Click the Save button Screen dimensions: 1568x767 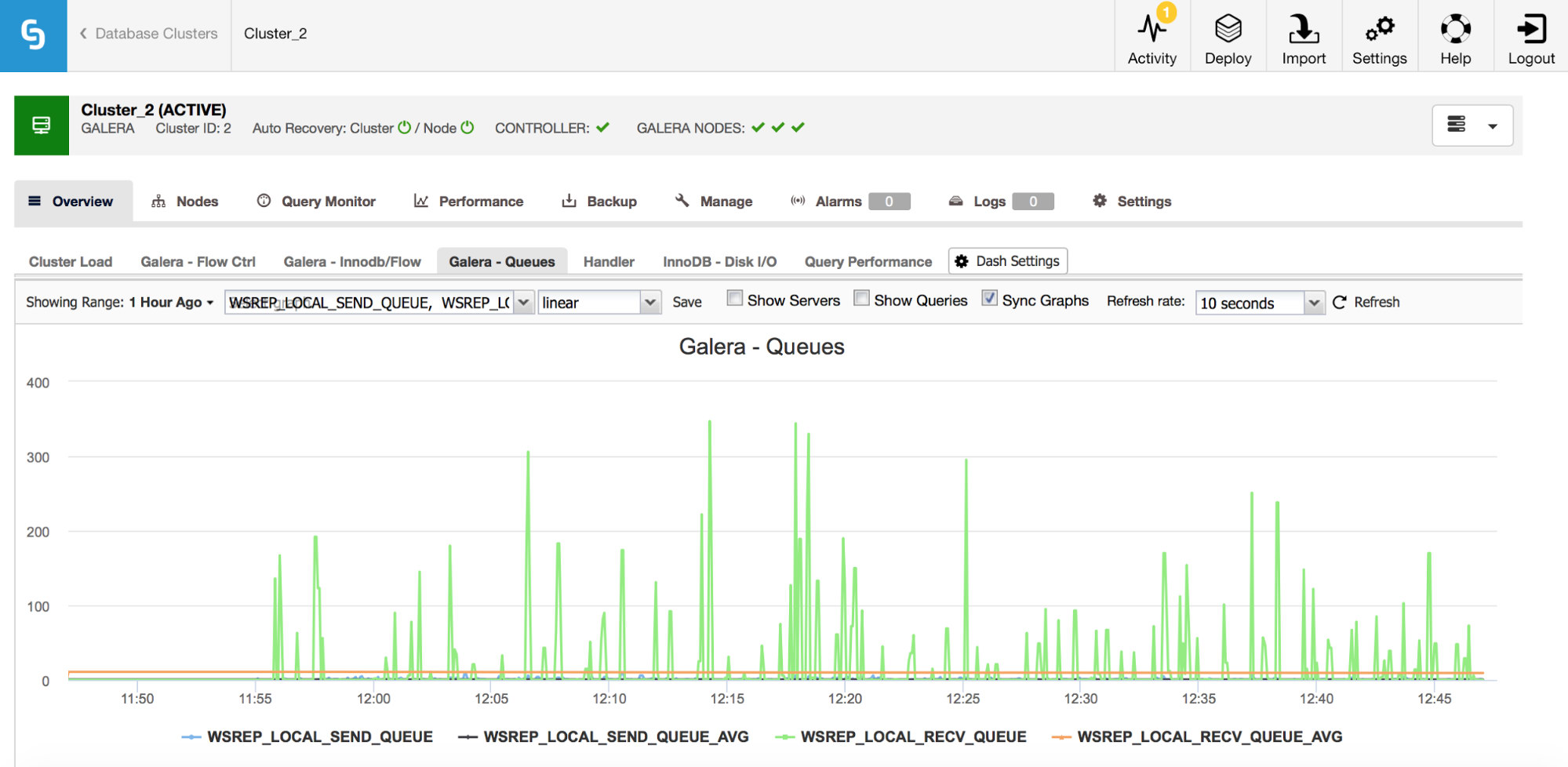(x=687, y=302)
